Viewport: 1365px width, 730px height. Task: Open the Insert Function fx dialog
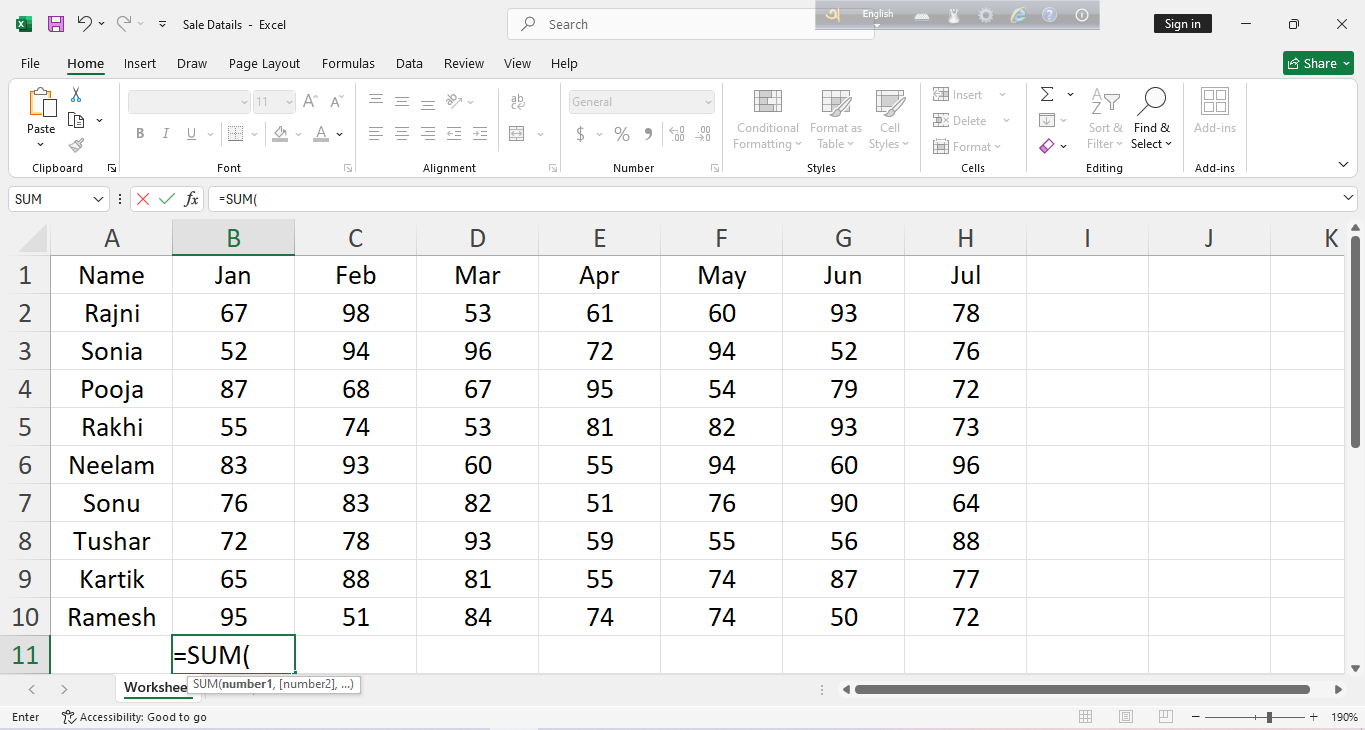pyautogui.click(x=192, y=199)
